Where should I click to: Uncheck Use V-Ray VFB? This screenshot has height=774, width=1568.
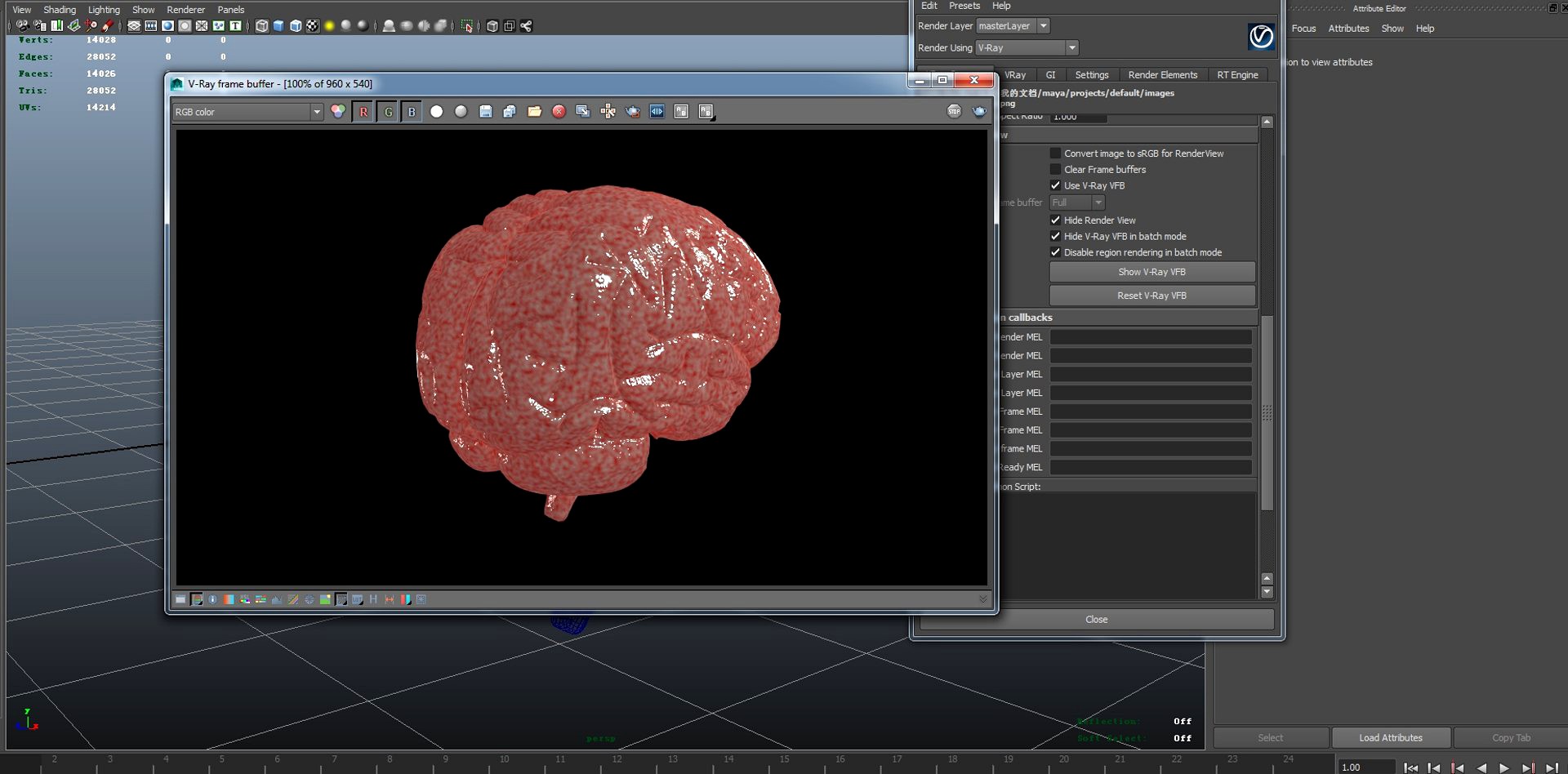point(1055,185)
